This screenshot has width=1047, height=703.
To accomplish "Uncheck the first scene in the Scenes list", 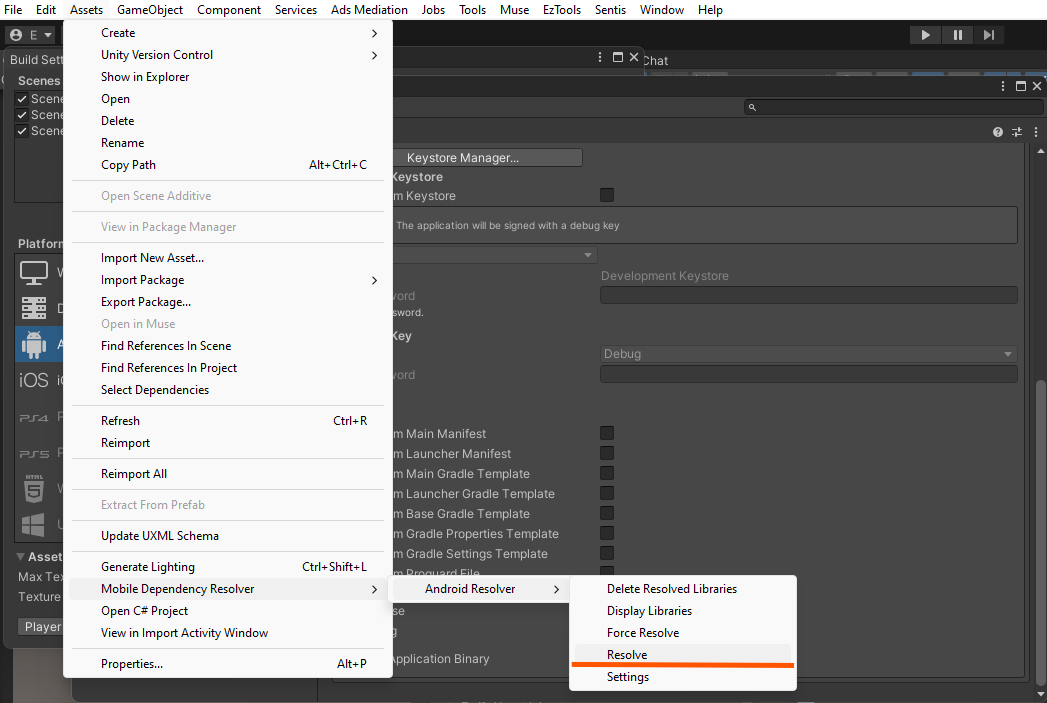I will tap(23, 98).
